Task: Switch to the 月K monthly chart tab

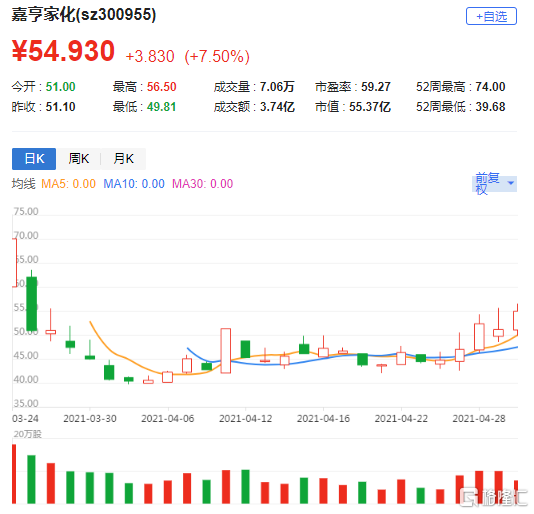Action: point(124,159)
